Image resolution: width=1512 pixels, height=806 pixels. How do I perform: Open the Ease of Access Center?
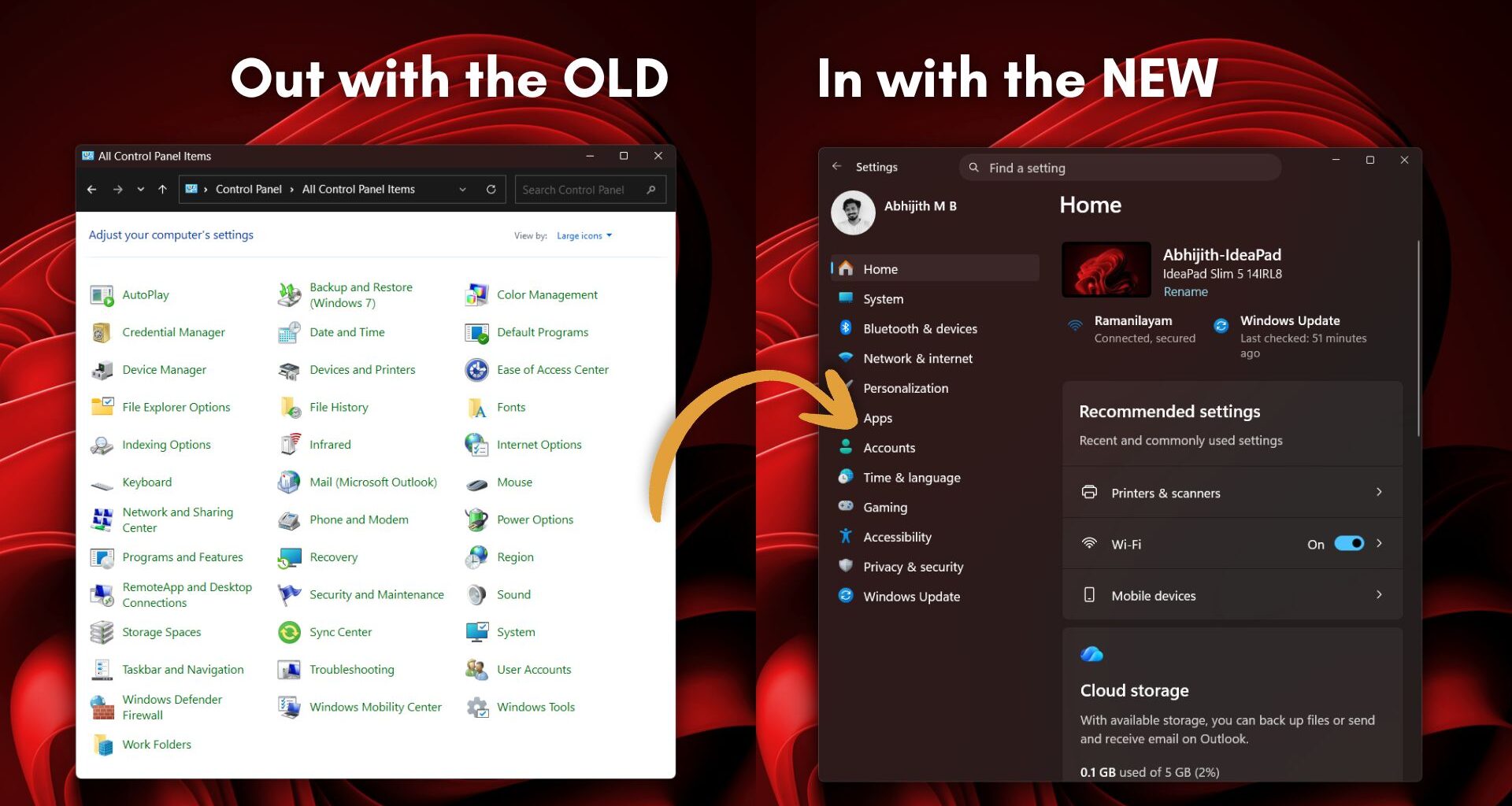click(551, 369)
